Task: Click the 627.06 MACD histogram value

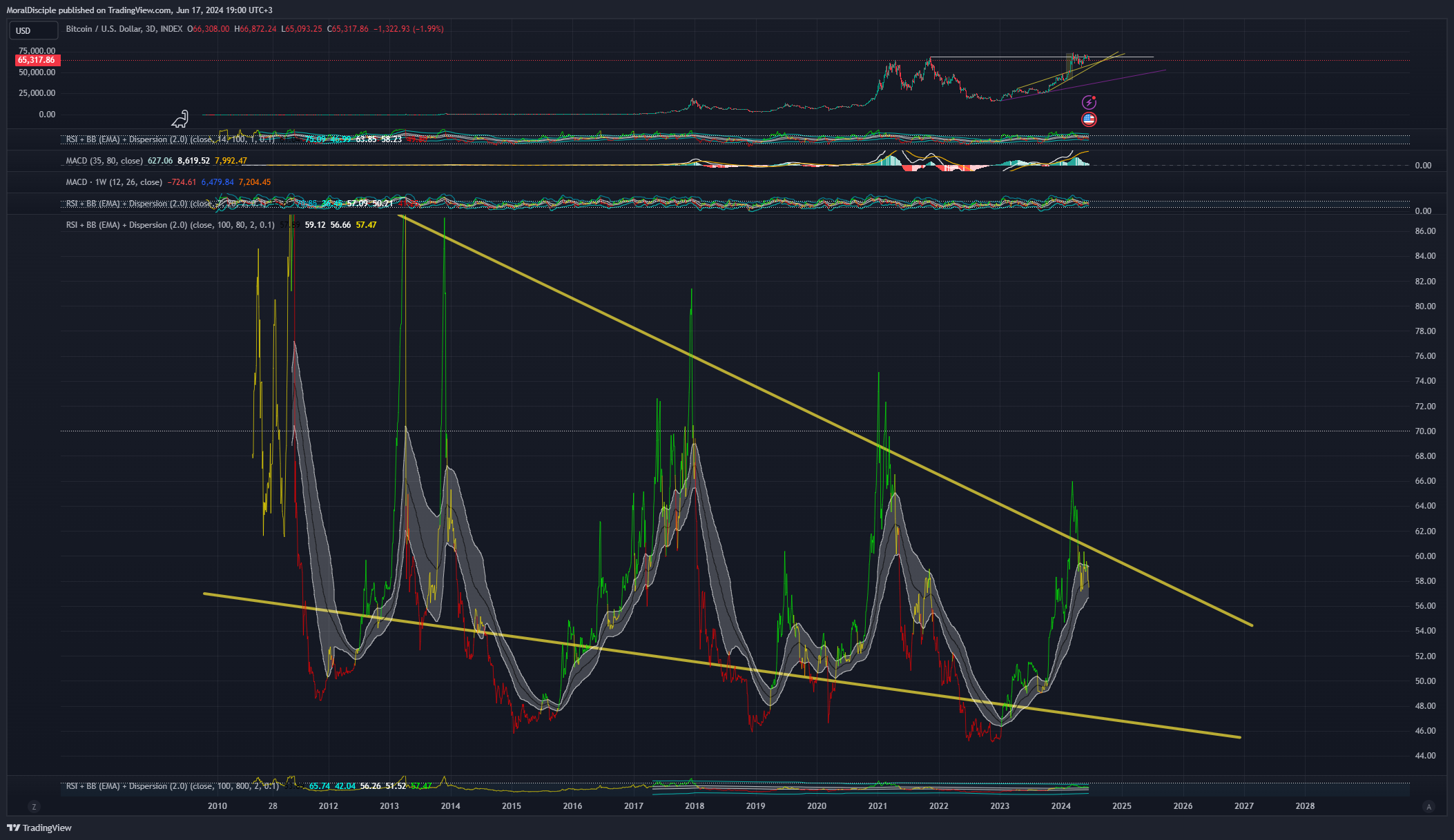Action: (160, 161)
